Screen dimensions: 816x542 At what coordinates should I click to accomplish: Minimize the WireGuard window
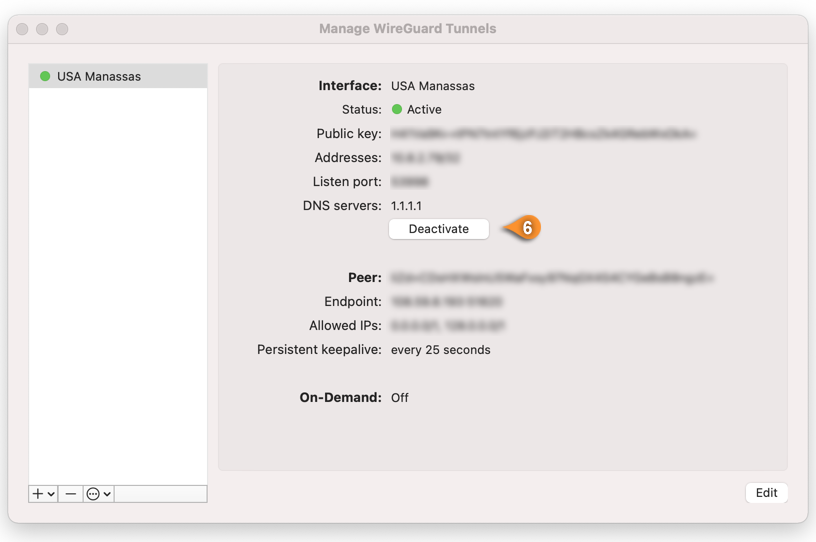(x=42, y=29)
